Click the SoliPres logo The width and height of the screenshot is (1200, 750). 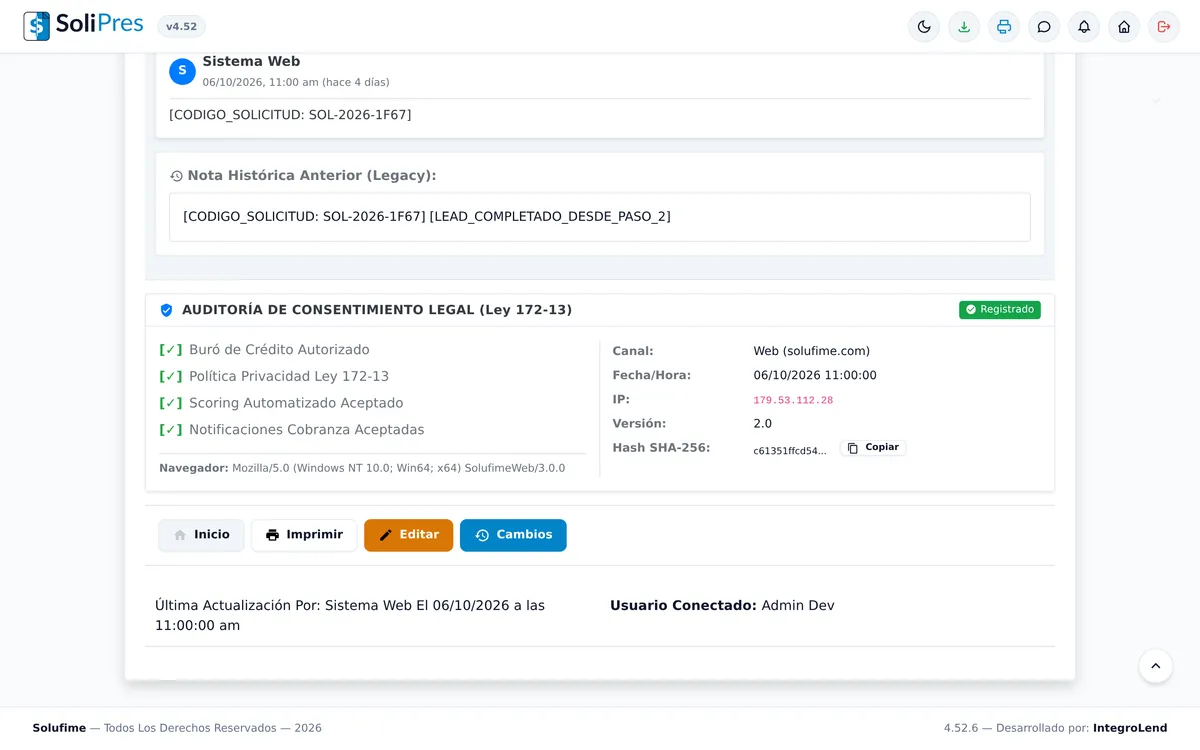(84, 26)
